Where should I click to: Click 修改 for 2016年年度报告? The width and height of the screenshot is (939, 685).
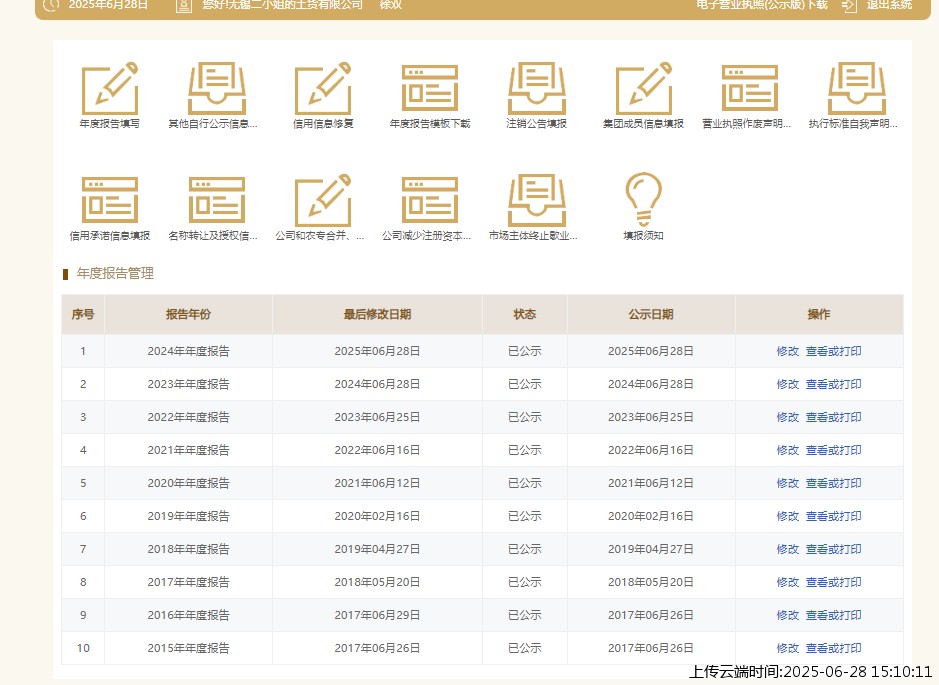click(x=787, y=614)
